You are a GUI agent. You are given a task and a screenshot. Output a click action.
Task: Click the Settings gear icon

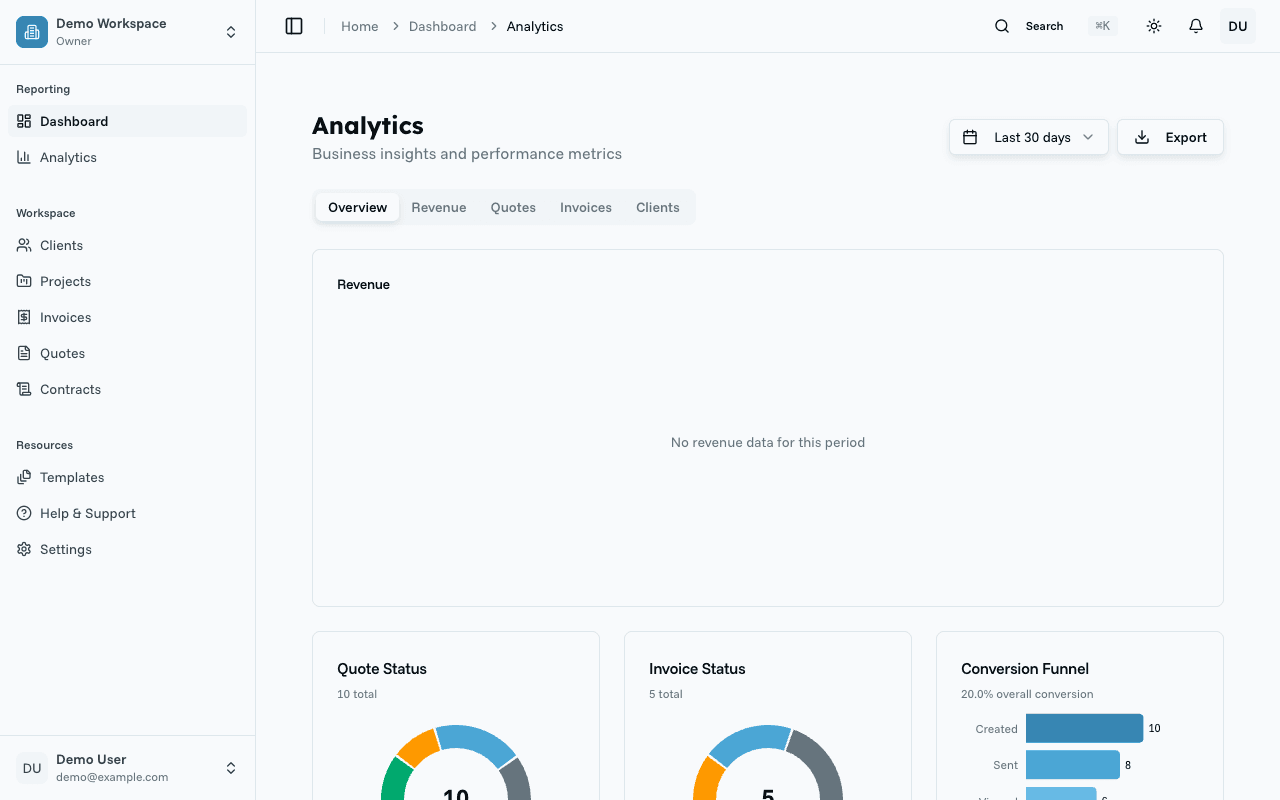click(x=24, y=549)
